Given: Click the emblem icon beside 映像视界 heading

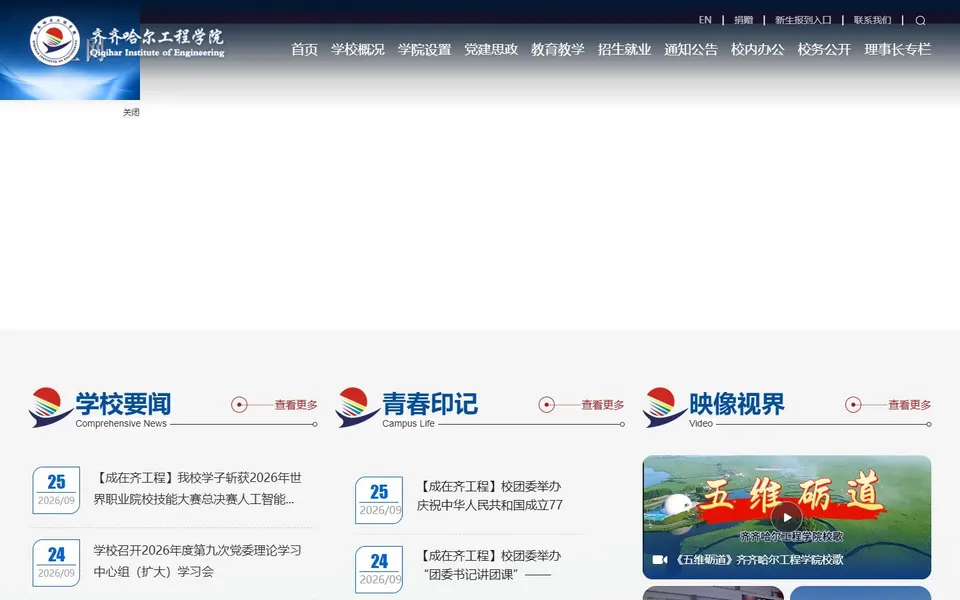Looking at the screenshot, I should (664, 407).
